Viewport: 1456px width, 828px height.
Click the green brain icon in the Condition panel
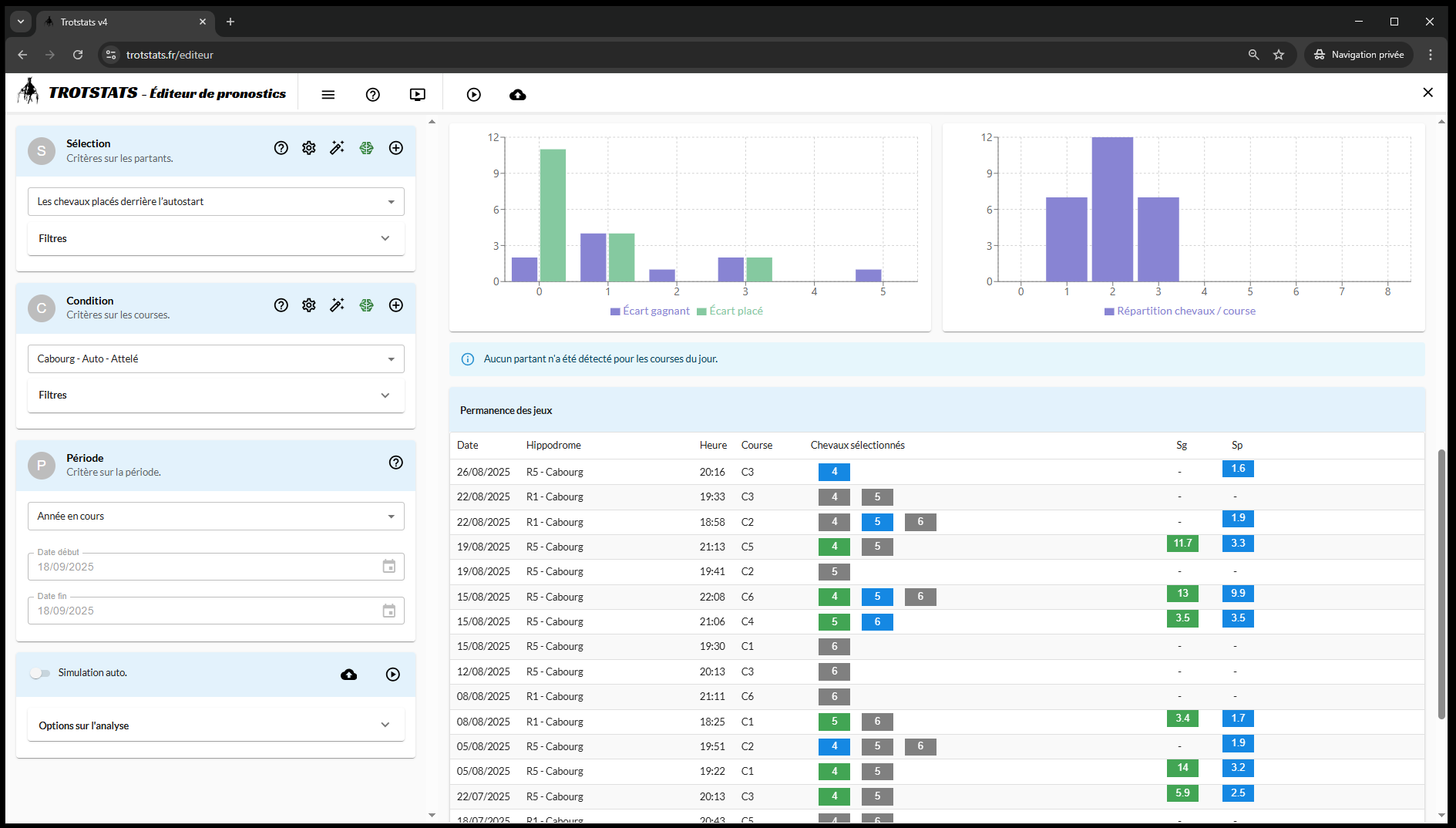click(366, 305)
